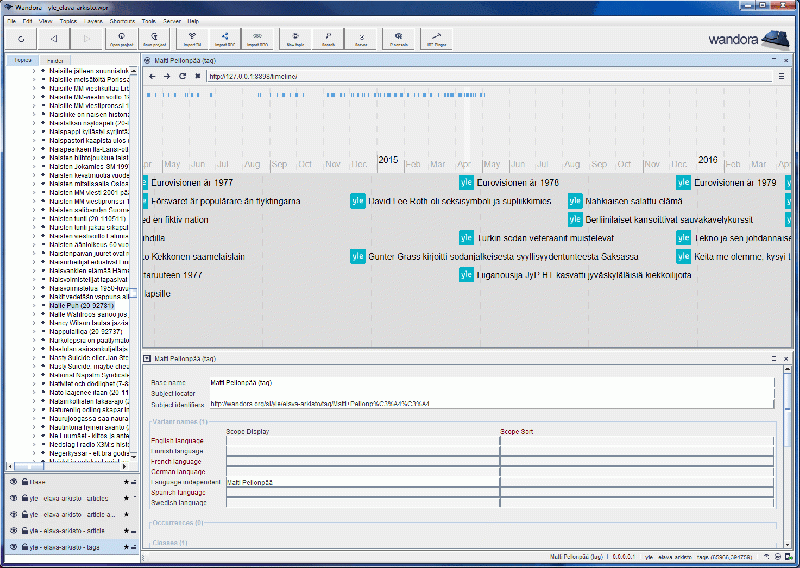Screen dimensions: 800x568
Task: Click the Open project toolbar button
Action: coord(121,39)
